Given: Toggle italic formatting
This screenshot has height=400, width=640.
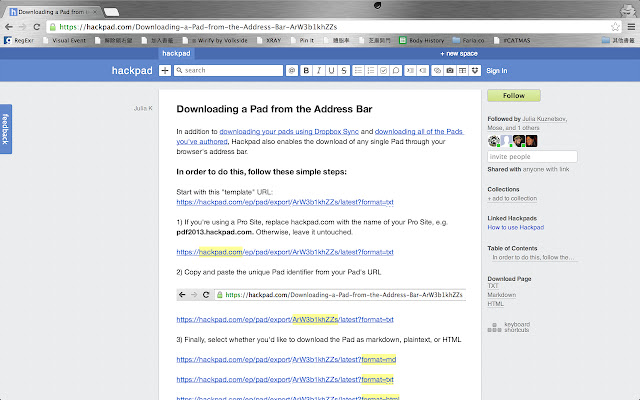Looking at the screenshot, I should [x=319, y=71].
